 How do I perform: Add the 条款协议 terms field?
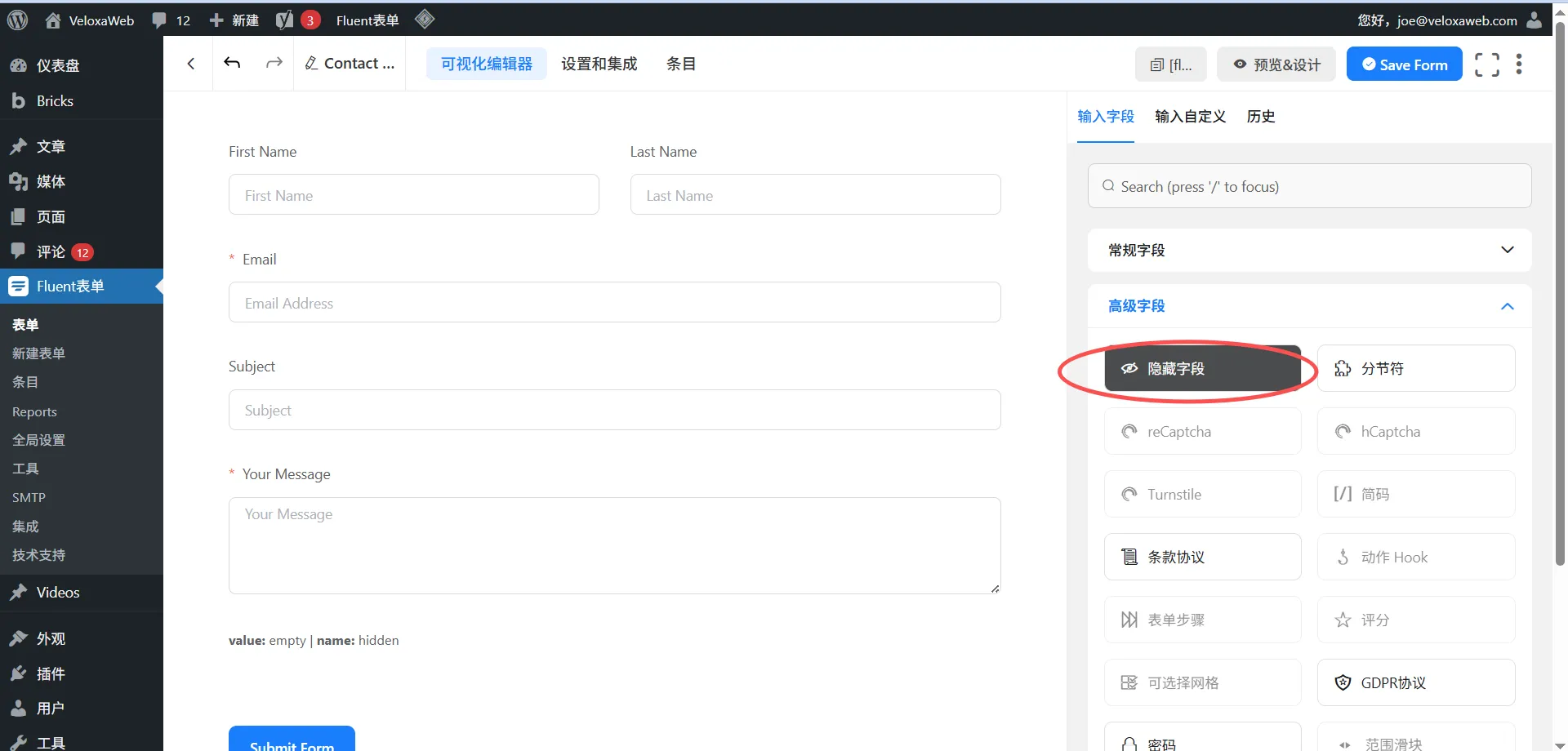point(1202,558)
